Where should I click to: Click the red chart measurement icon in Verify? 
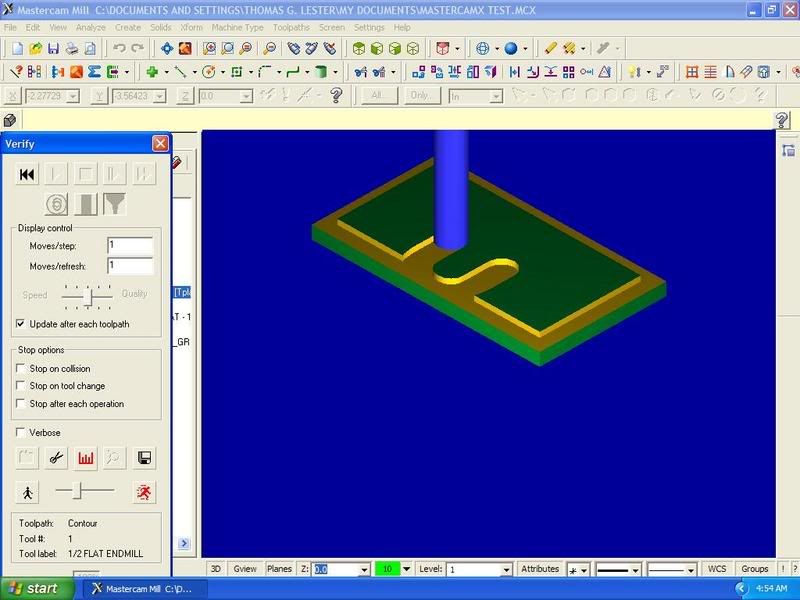85,458
